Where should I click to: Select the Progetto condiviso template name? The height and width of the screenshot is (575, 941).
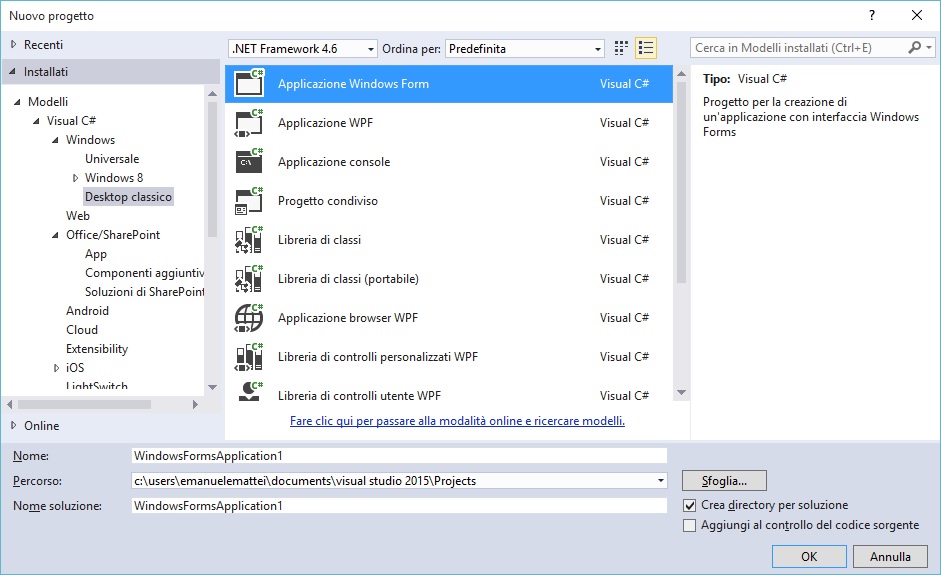tap(328, 200)
